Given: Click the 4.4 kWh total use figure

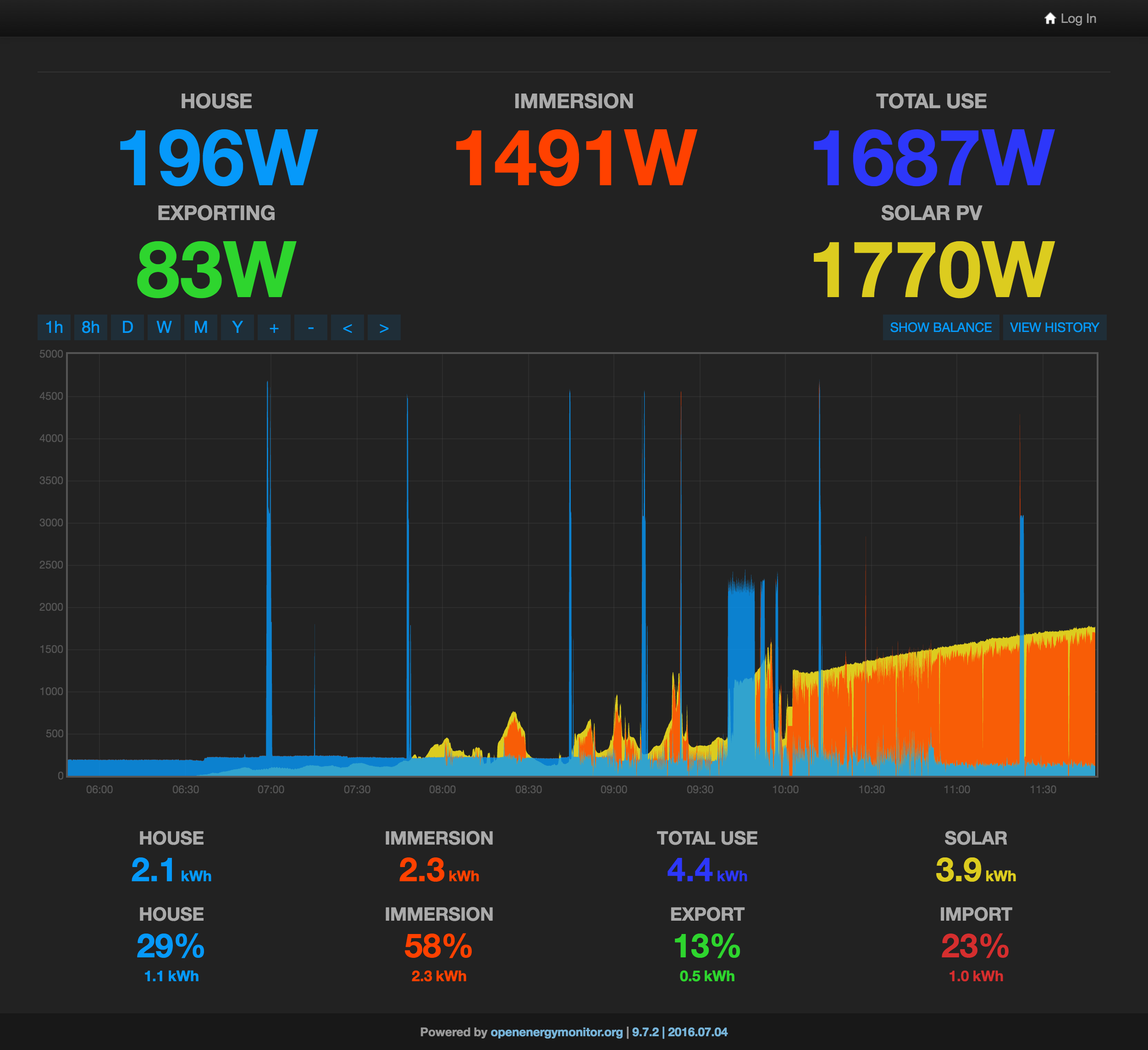Looking at the screenshot, I should coord(707,871).
